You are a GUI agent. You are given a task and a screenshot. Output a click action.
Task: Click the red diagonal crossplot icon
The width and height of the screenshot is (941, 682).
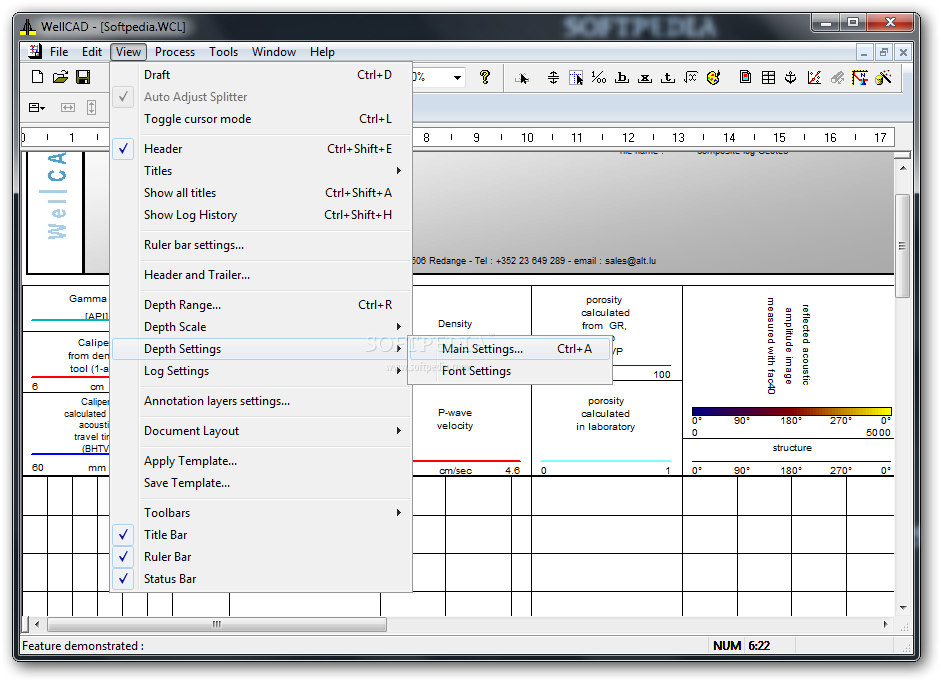coord(814,77)
